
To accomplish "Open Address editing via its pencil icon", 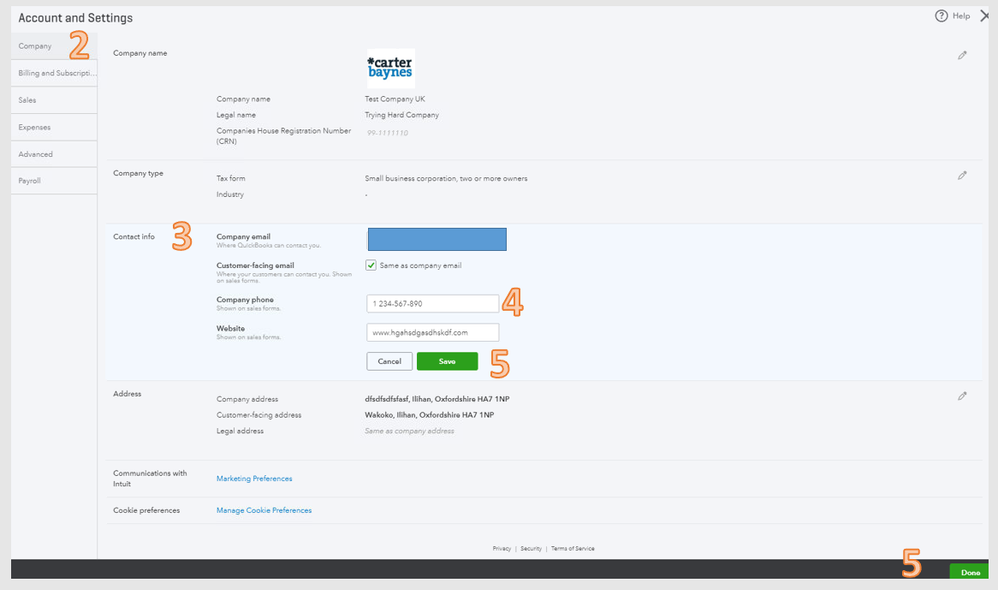I will (962, 396).
